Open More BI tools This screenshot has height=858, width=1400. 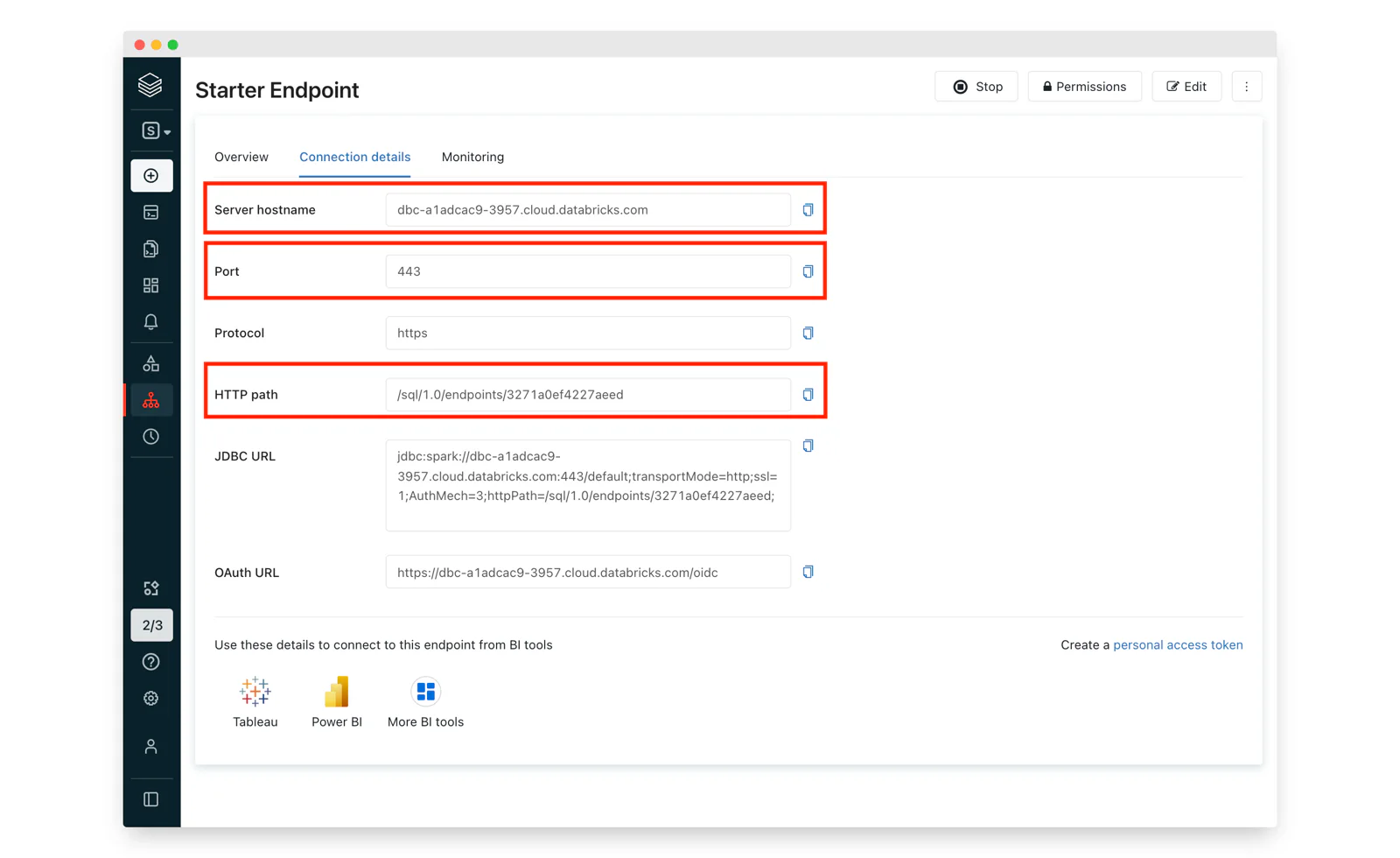click(425, 702)
